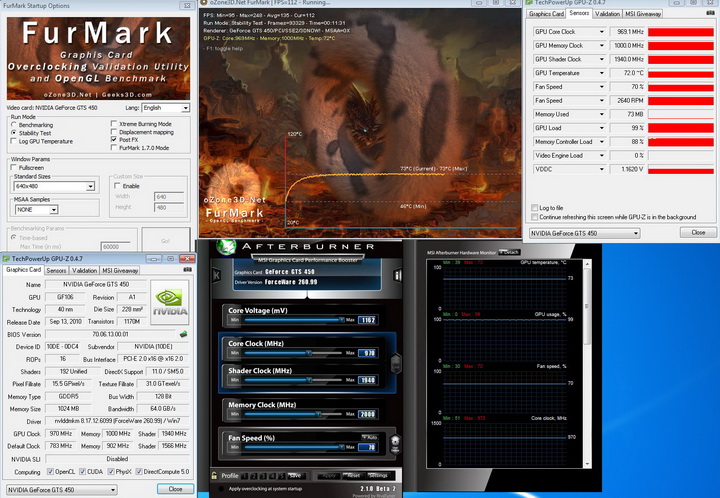
Task: Select Afterburner profile slot 2
Action: click(254, 476)
